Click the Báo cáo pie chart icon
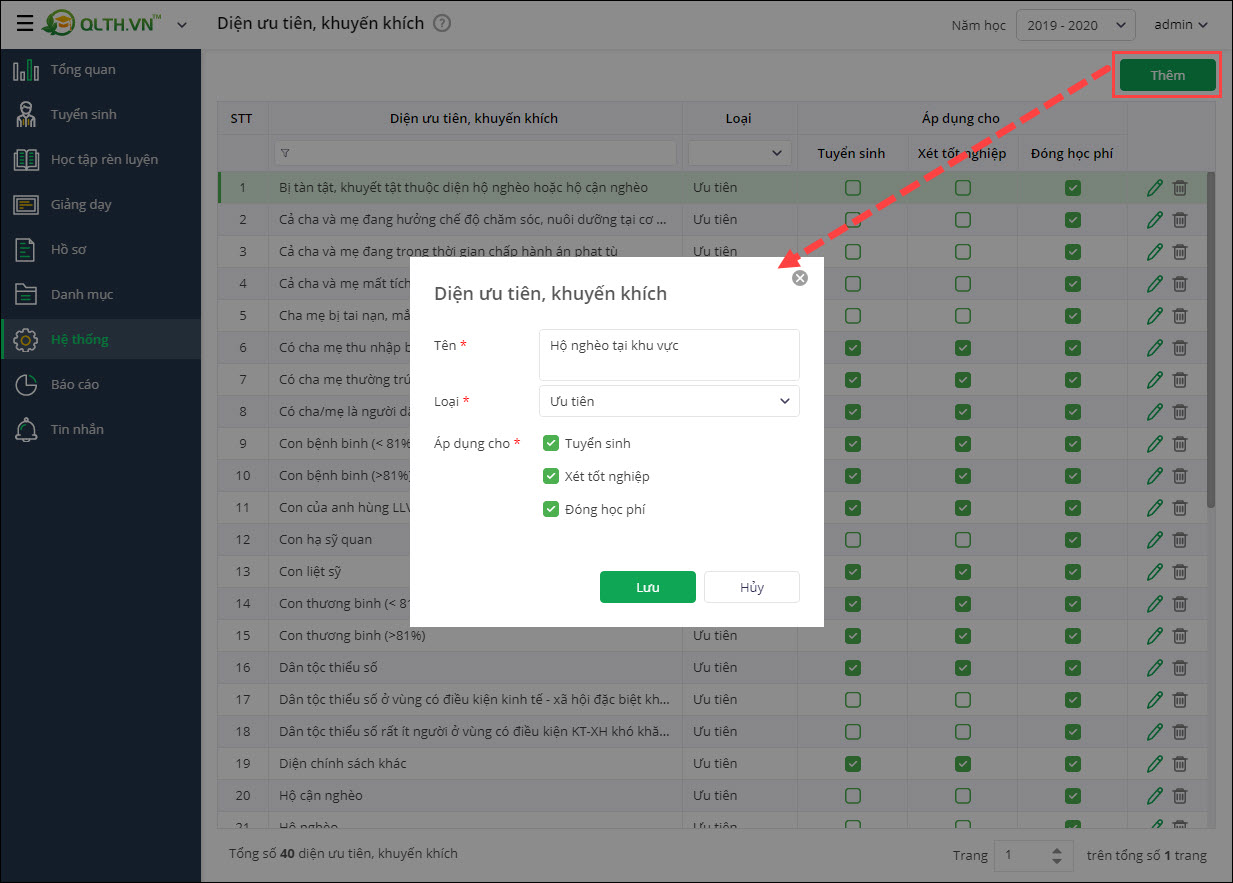Viewport: 1233px width, 883px height. [x=26, y=385]
